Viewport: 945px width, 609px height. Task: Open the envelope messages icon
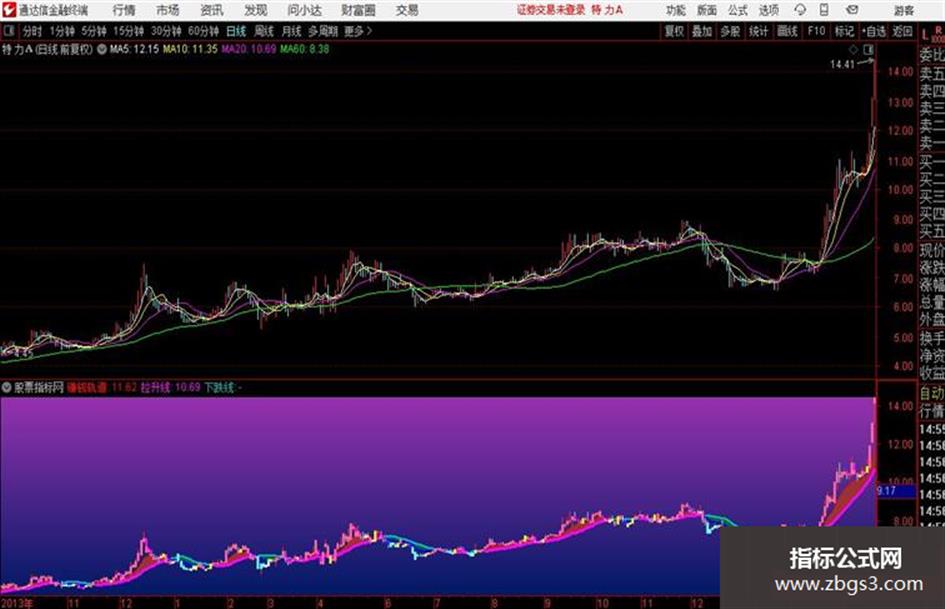tap(852, 10)
